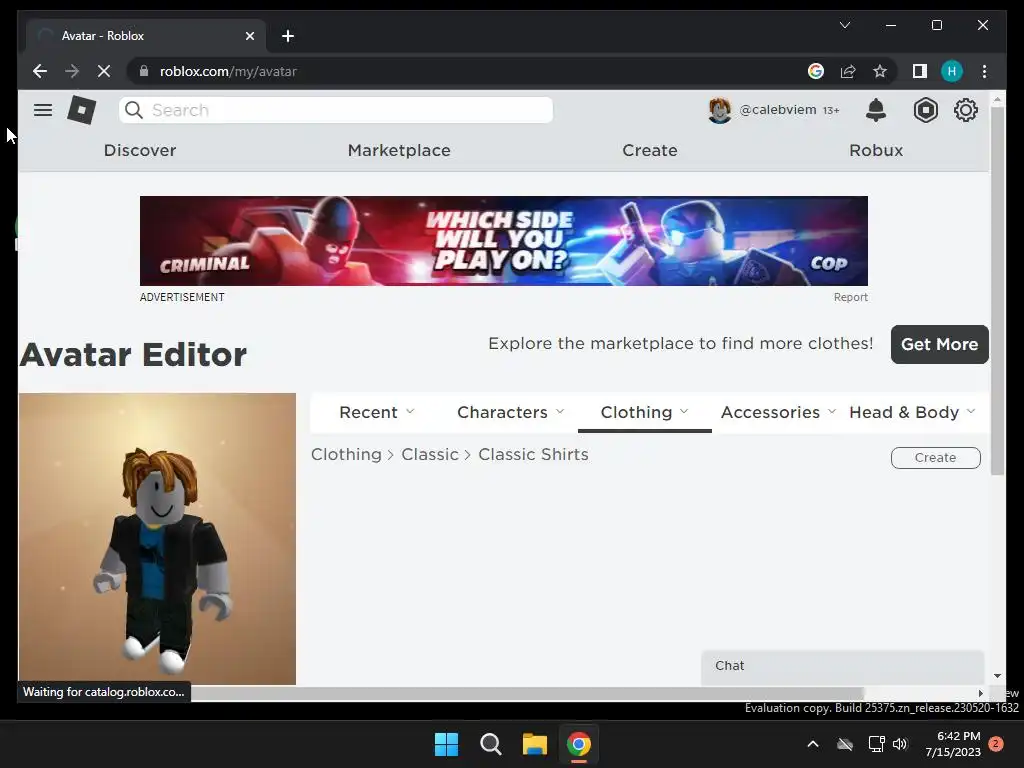Image resolution: width=1024 pixels, height=768 pixels.
Task: Report the advertisement
Action: click(x=850, y=297)
